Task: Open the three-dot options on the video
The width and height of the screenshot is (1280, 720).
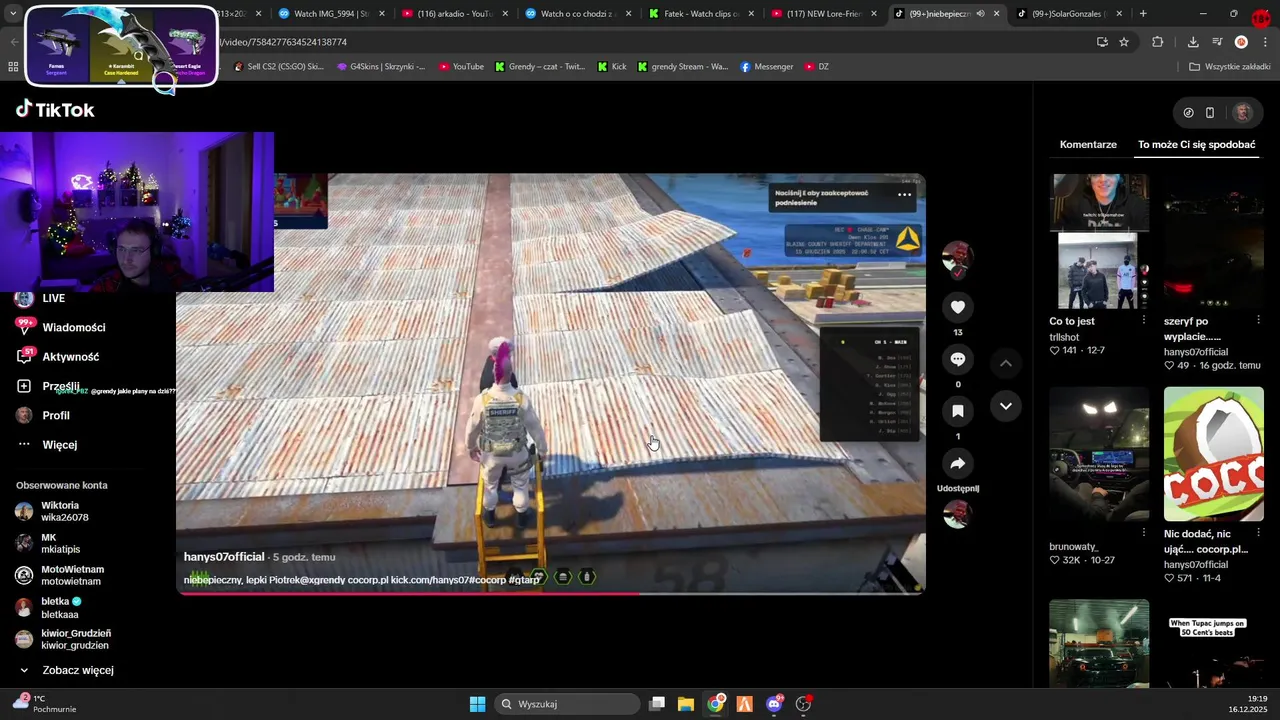Action: tap(904, 194)
